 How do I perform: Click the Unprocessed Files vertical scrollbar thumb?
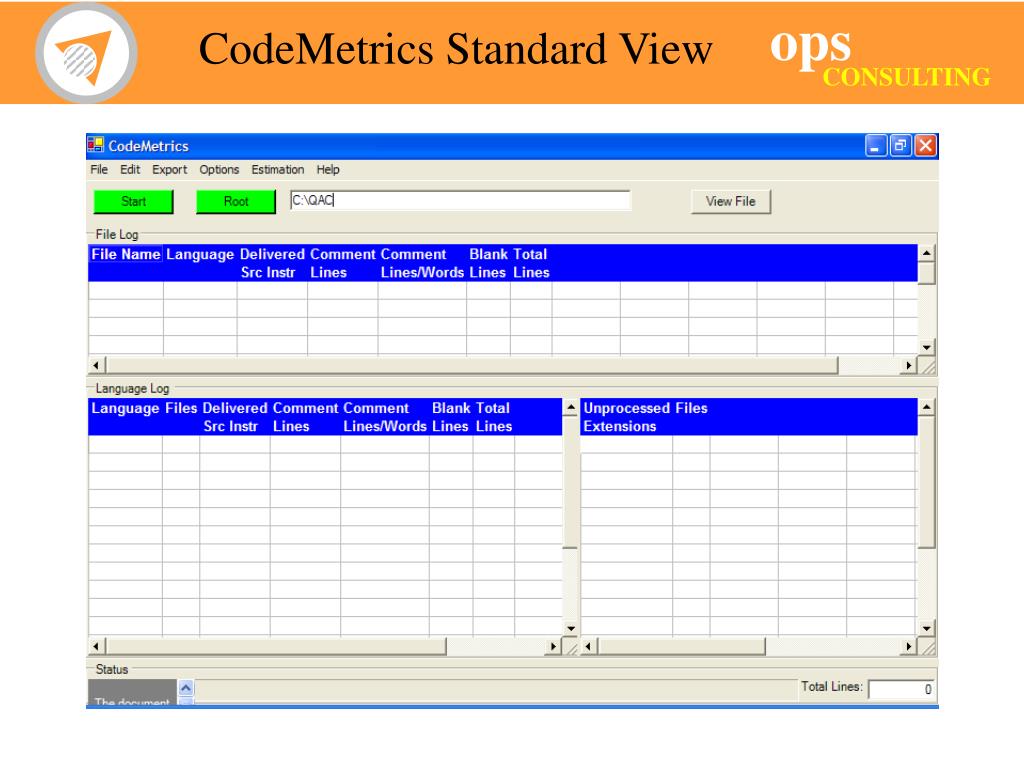pyautogui.click(x=927, y=482)
